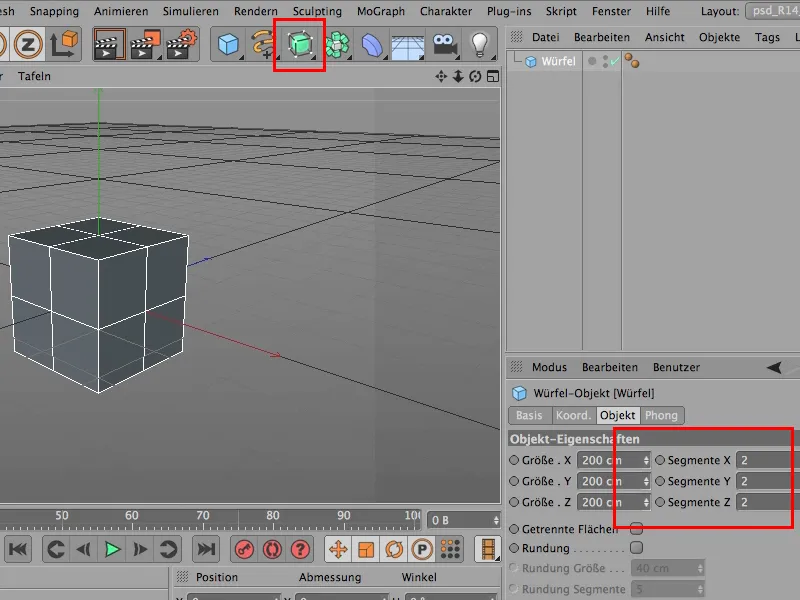
Task: Click the viewport move camera icon
Action: pyautogui.click(x=441, y=77)
